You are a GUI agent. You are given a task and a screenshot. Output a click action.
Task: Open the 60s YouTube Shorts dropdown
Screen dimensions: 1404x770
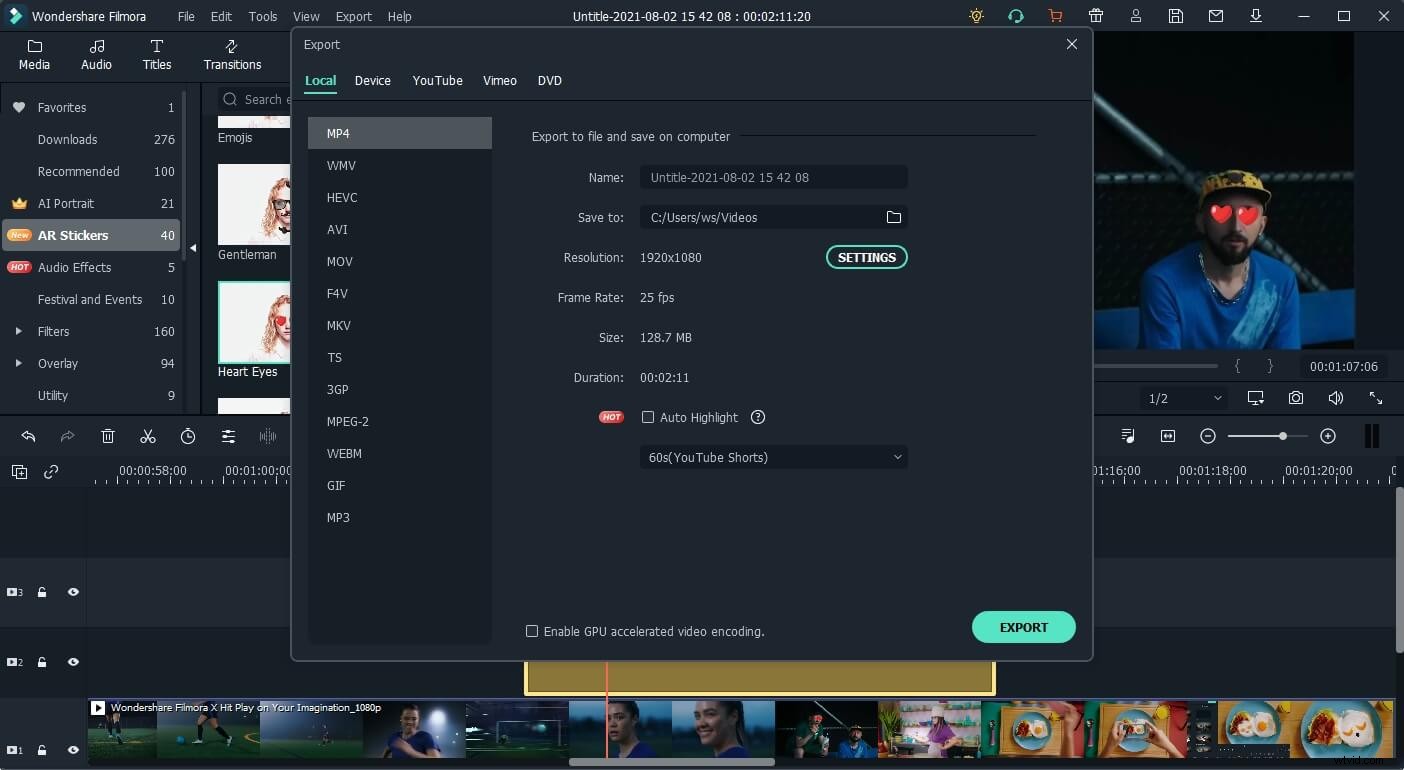coord(773,457)
